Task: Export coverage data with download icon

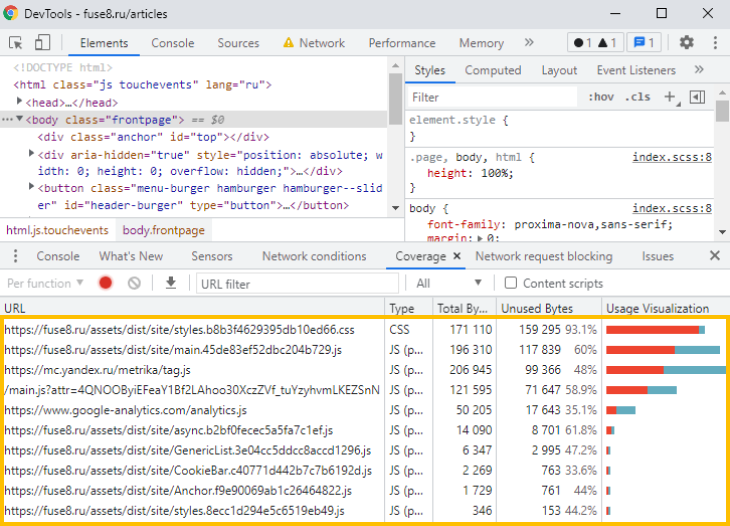Action: [x=170, y=283]
